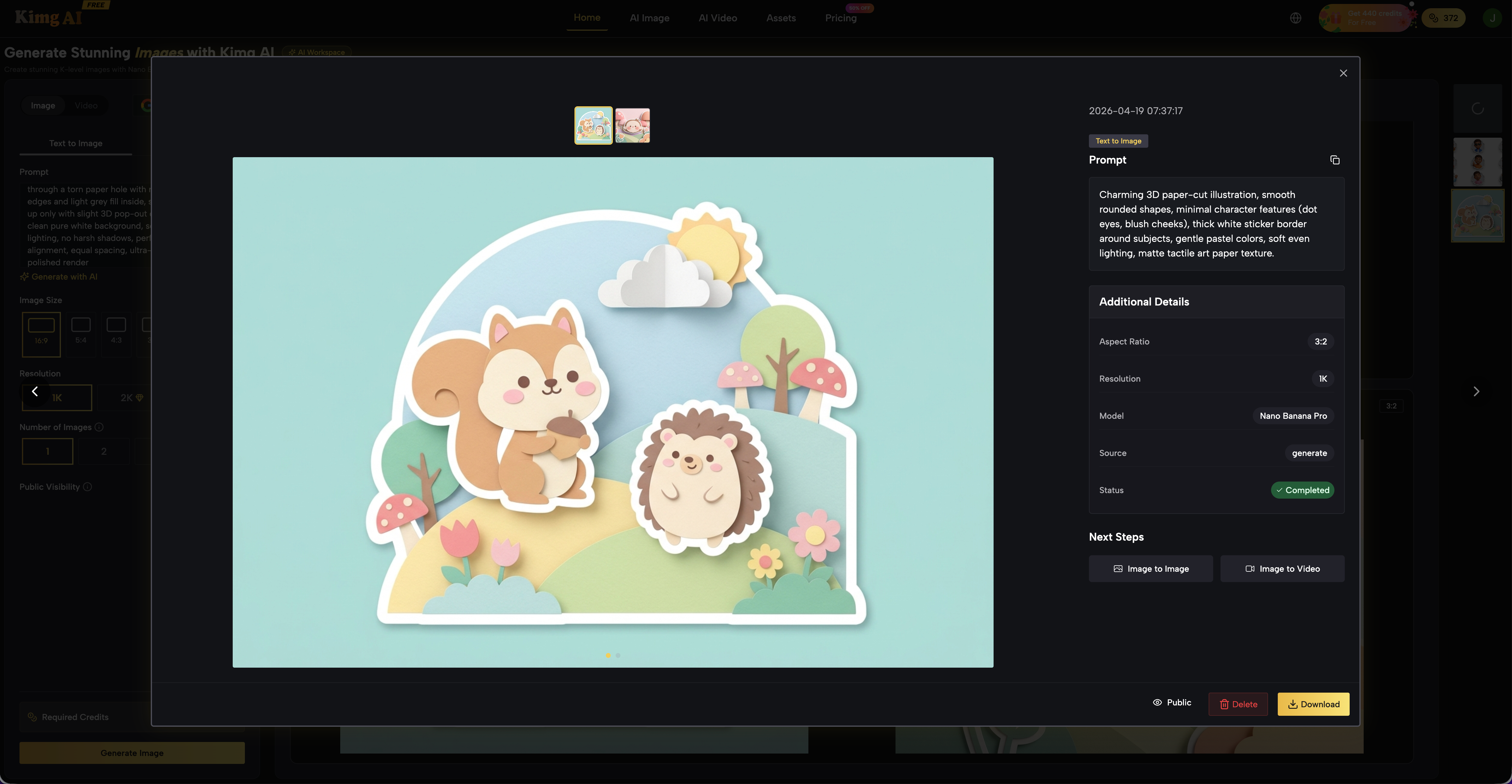The width and height of the screenshot is (1512, 784).
Task: Switch to the Video tab
Action: click(x=86, y=105)
